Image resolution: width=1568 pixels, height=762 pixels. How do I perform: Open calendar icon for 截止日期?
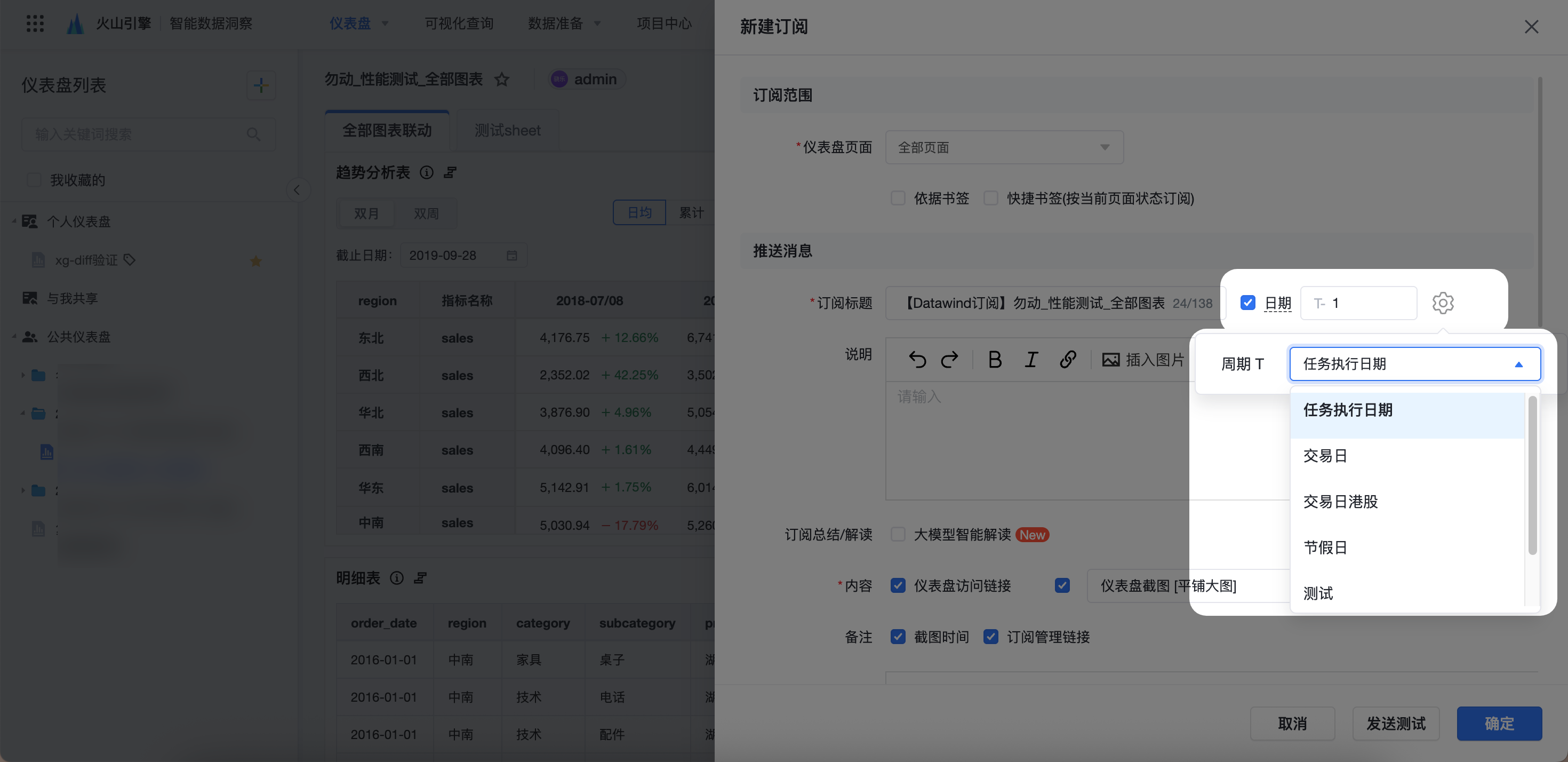(x=512, y=256)
